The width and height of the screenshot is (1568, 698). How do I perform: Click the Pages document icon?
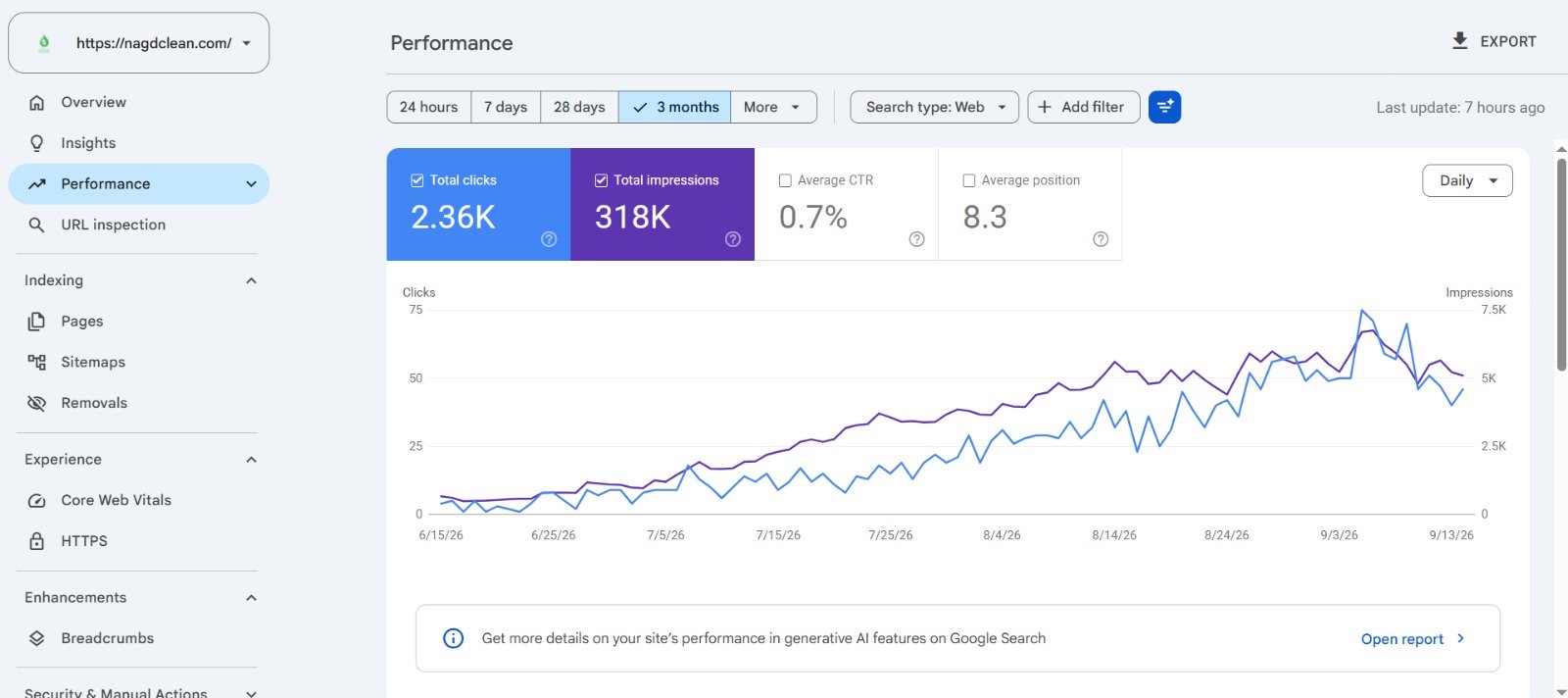[x=36, y=322]
